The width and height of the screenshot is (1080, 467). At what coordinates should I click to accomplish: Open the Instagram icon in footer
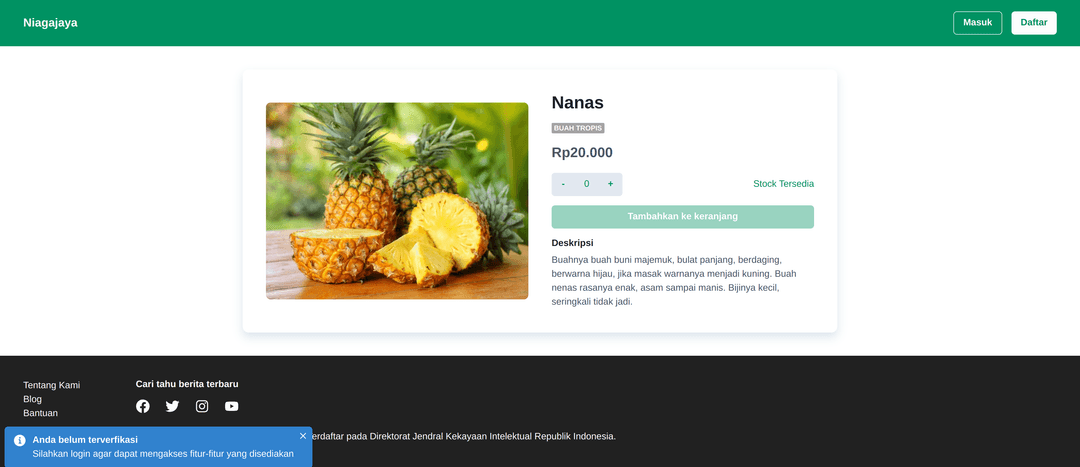tap(202, 406)
